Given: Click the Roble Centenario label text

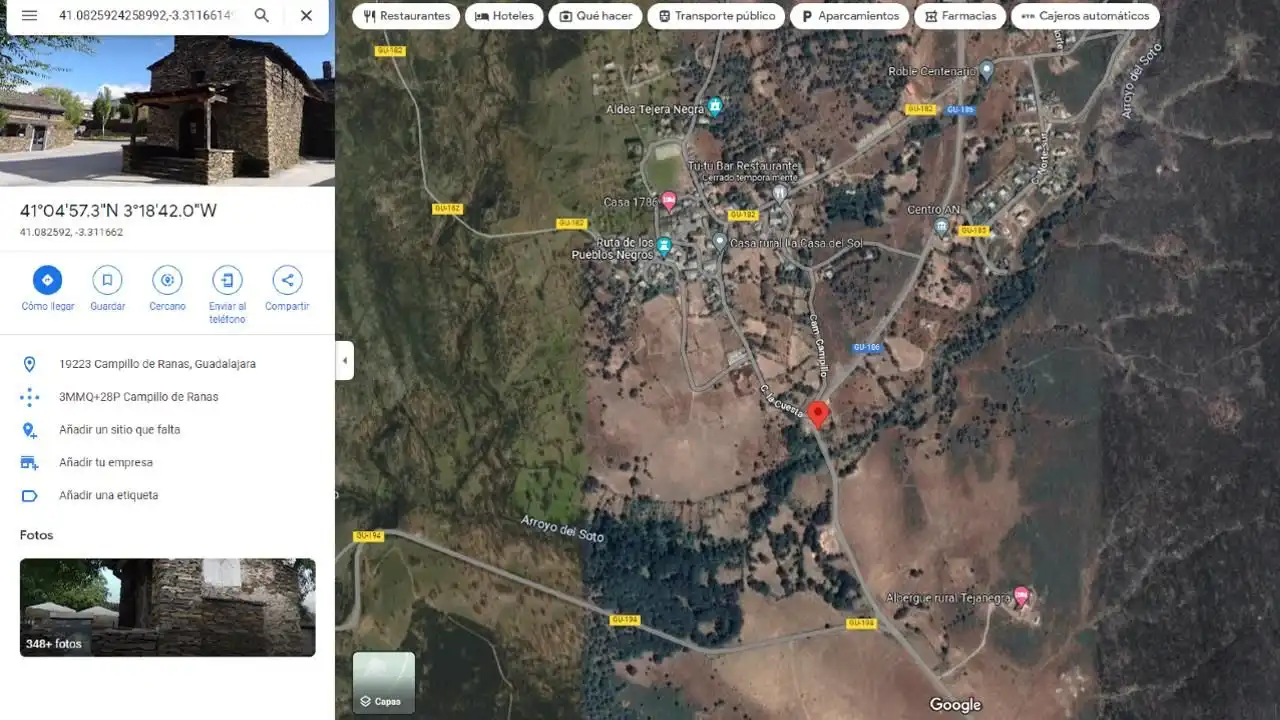Looking at the screenshot, I should click(931, 72).
